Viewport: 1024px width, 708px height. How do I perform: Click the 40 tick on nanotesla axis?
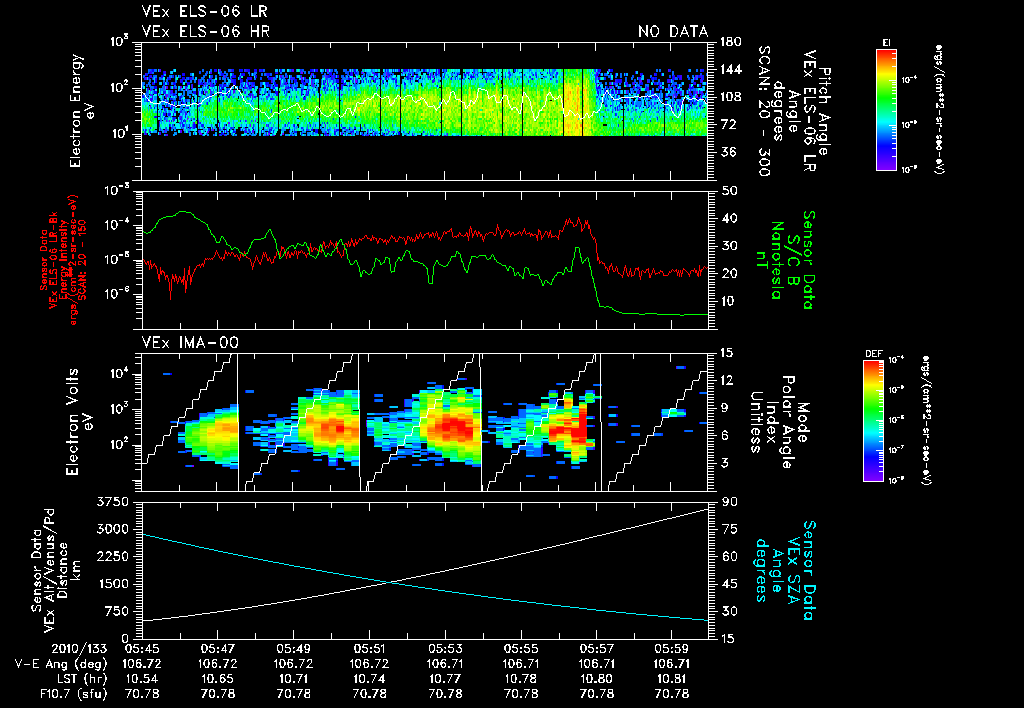tap(727, 218)
